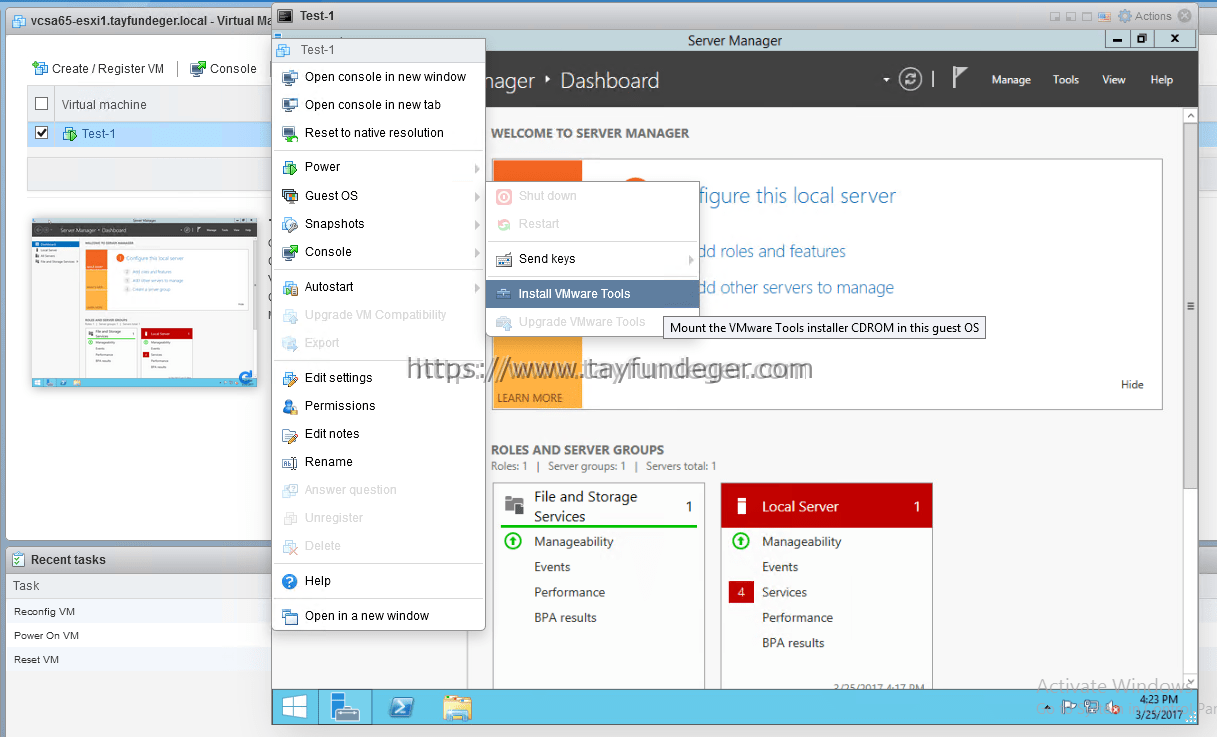The image size is (1217, 737).
Task: Open the notifications flag in Server Manager
Action: tap(959, 78)
